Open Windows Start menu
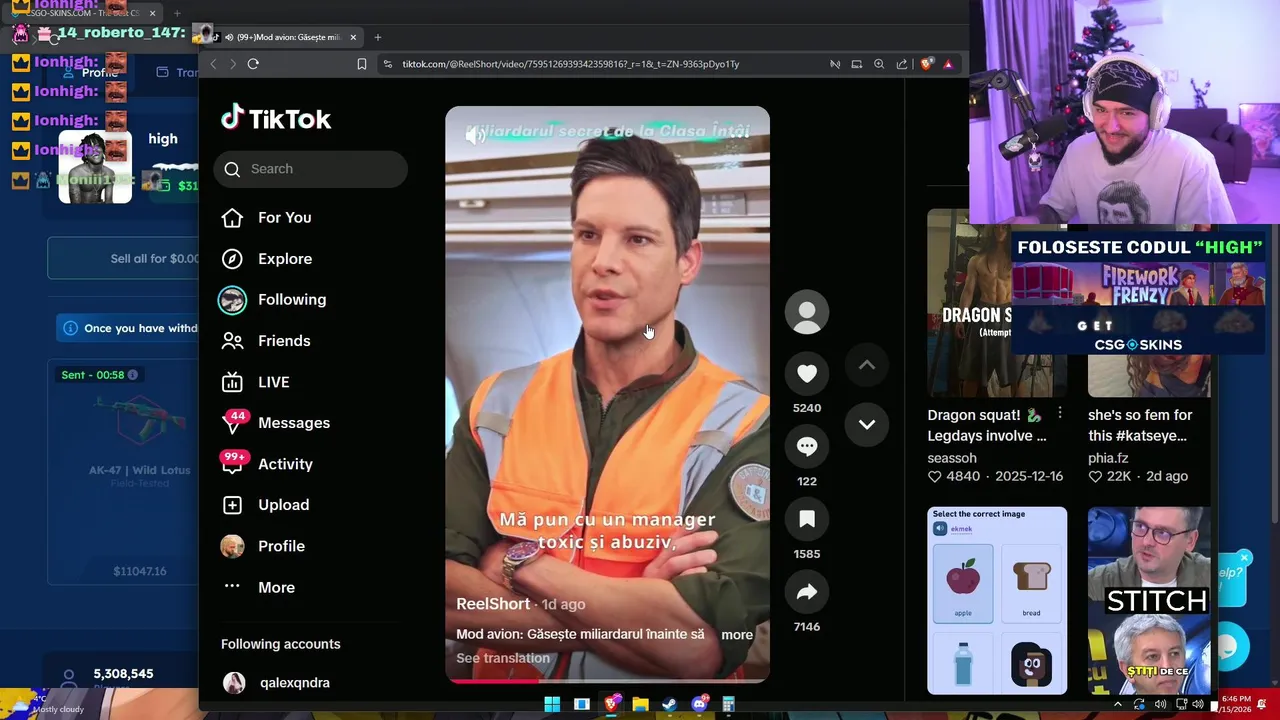This screenshot has width=1280, height=720. point(552,704)
